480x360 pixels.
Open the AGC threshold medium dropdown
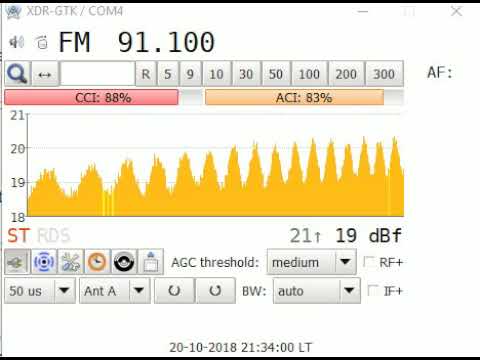(311, 262)
